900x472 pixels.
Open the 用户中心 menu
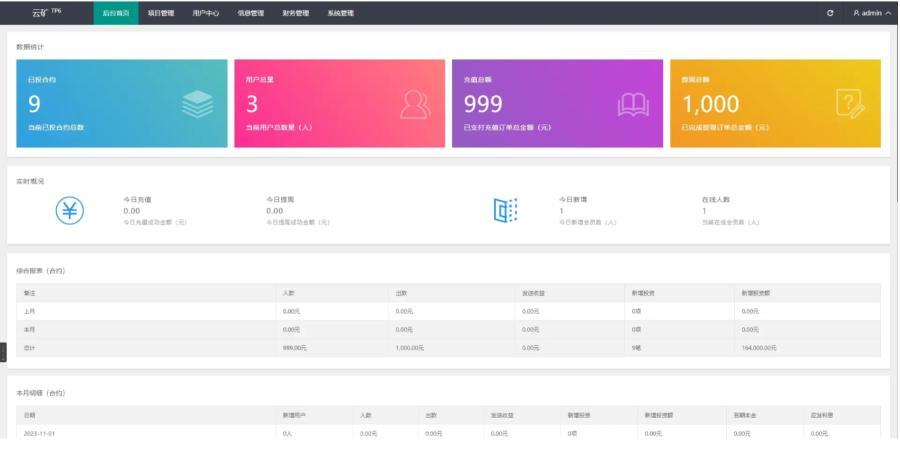click(205, 13)
